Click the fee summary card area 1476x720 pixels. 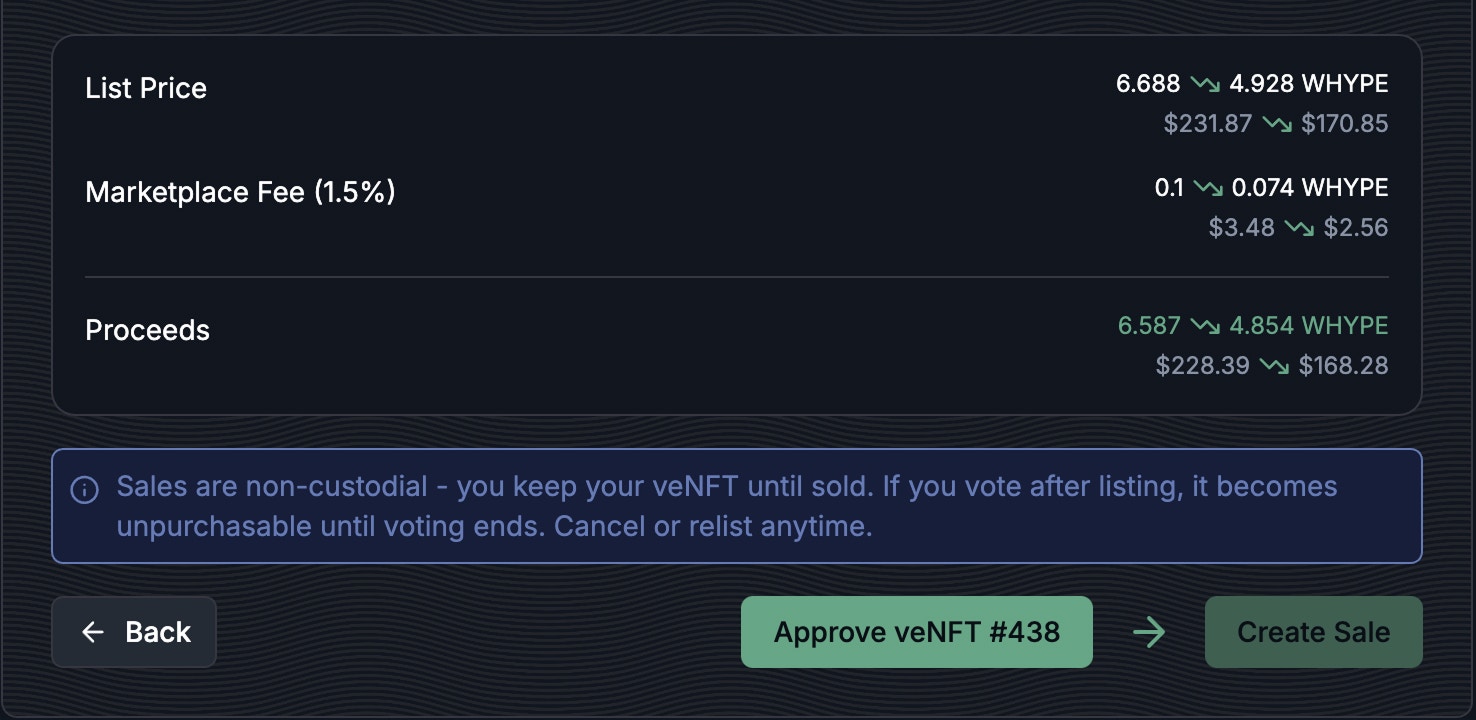click(738, 225)
